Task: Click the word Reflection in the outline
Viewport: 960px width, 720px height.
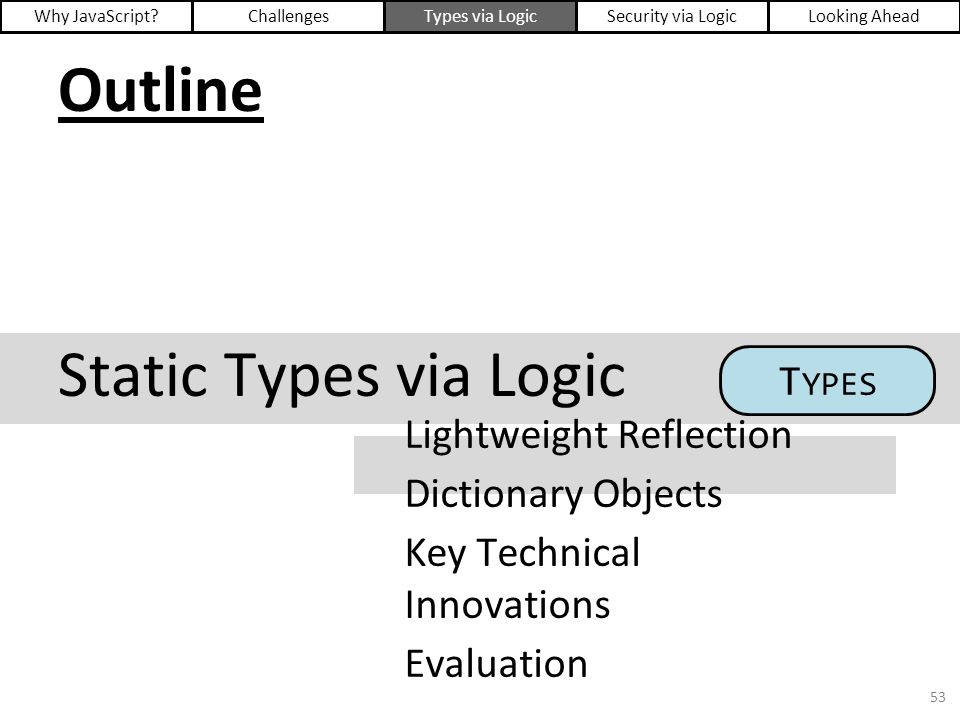Action: coord(705,435)
